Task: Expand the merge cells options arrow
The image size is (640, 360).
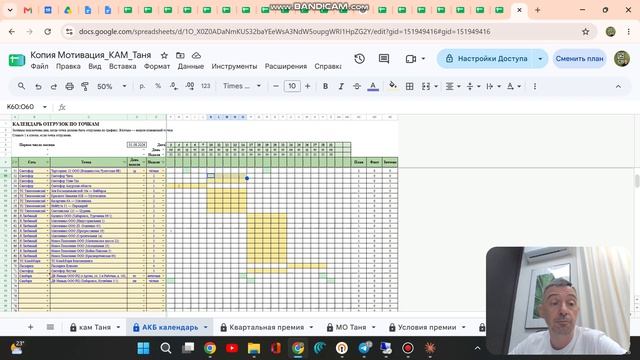Action: pyautogui.click(x=436, y=87)
